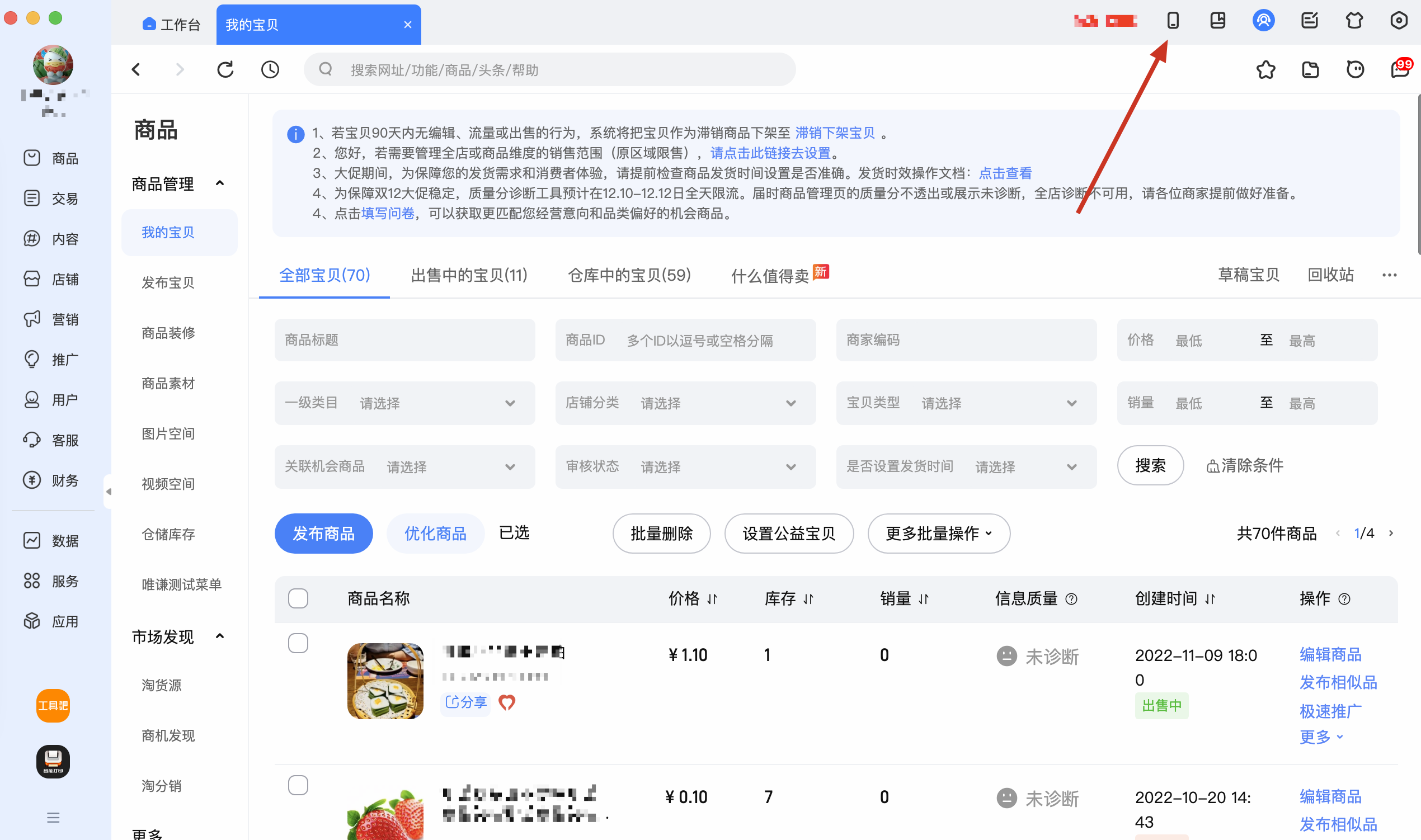
Task: Check the first product row checkbox
Action: (x=298, y=643)
